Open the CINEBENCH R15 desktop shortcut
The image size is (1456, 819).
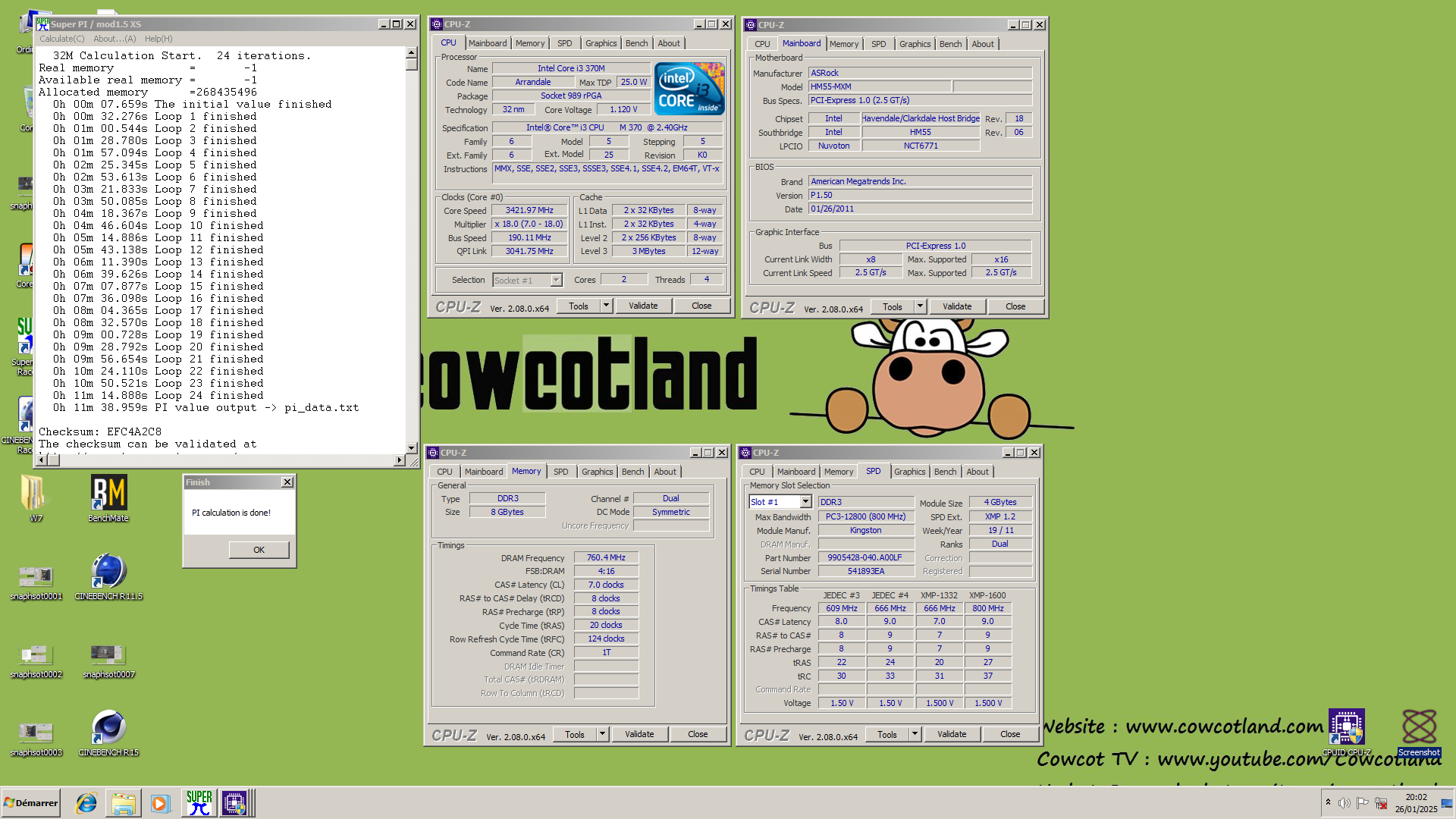[108, 733]
